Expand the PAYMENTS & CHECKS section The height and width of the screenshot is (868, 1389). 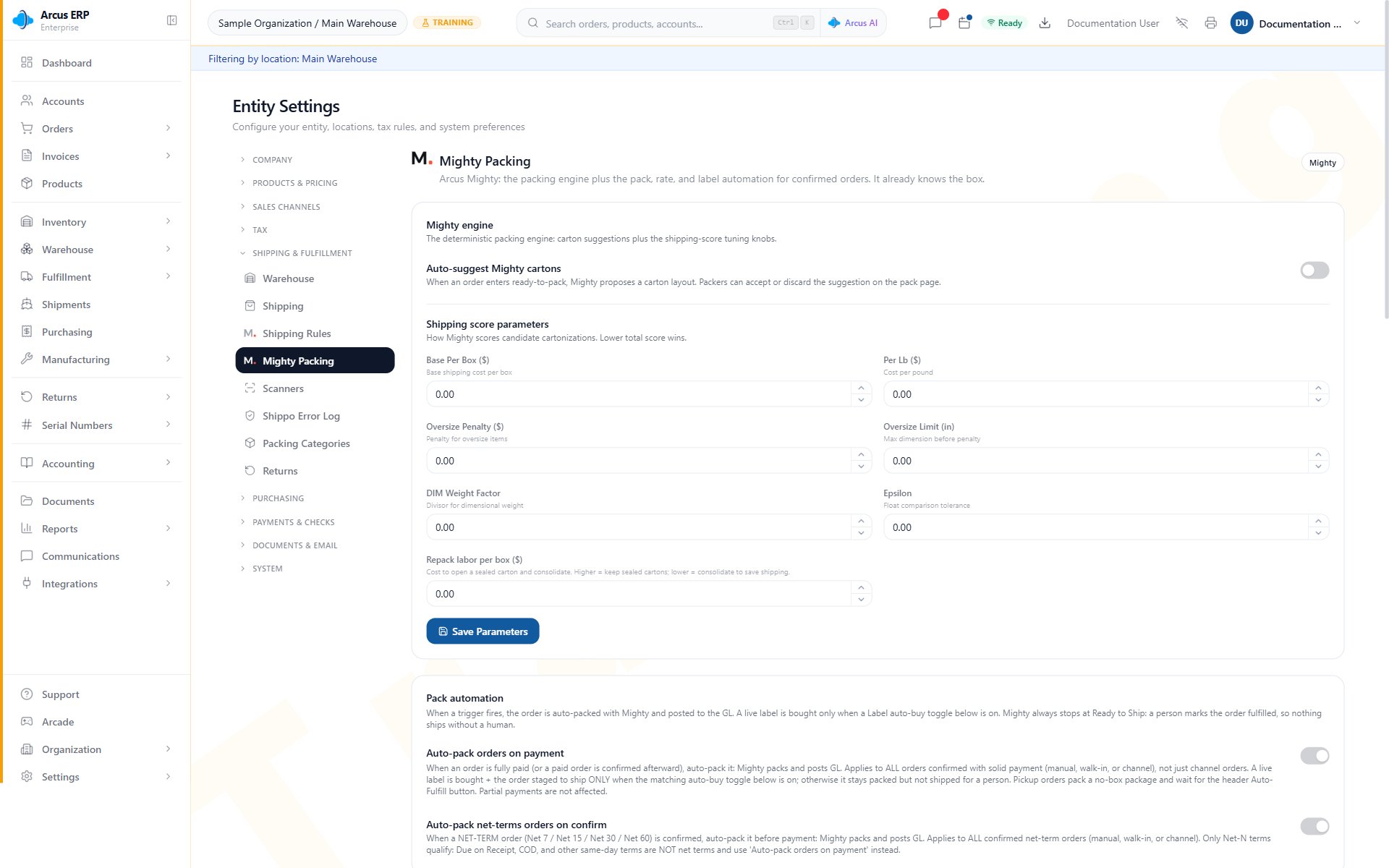[x=315, y=522]
